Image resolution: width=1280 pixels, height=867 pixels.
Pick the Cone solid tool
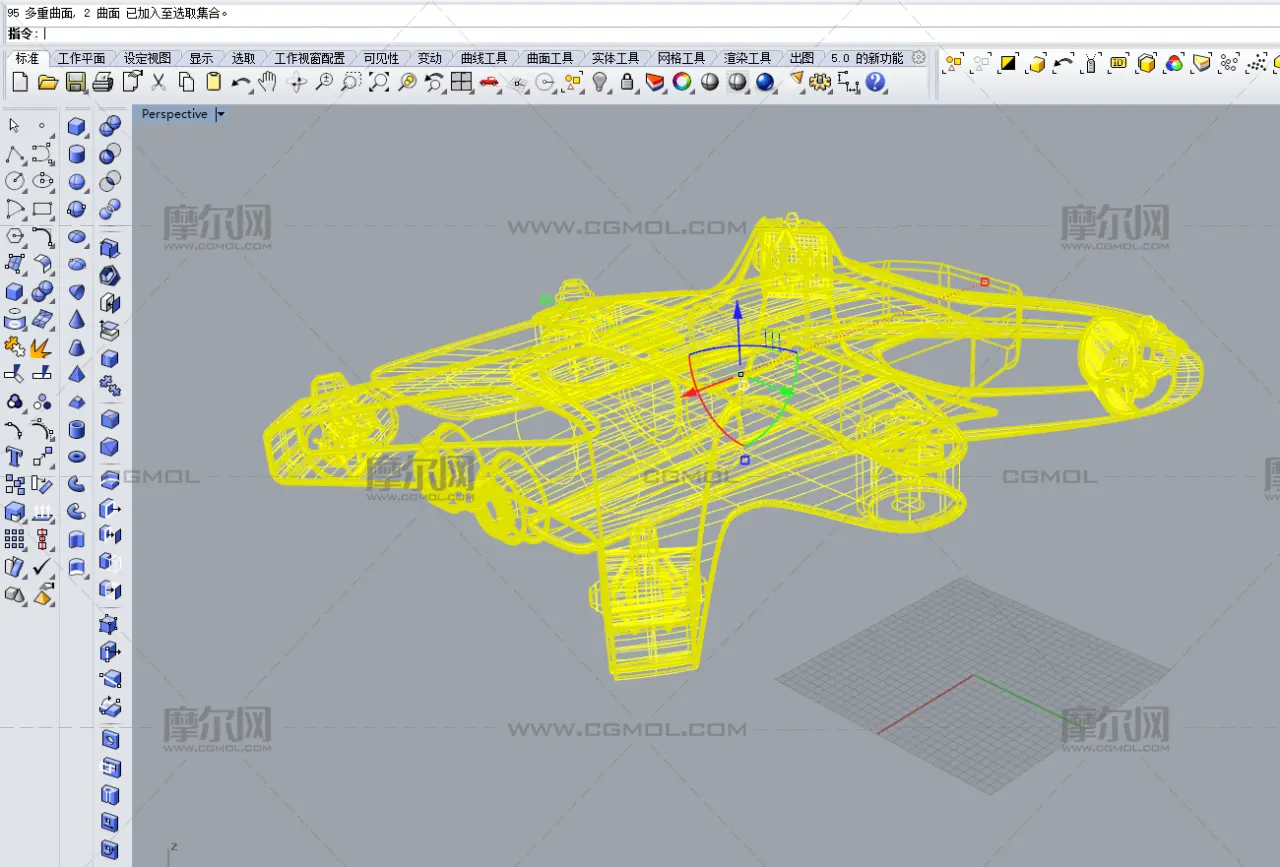pyautogui.click(x=77, y=320)
